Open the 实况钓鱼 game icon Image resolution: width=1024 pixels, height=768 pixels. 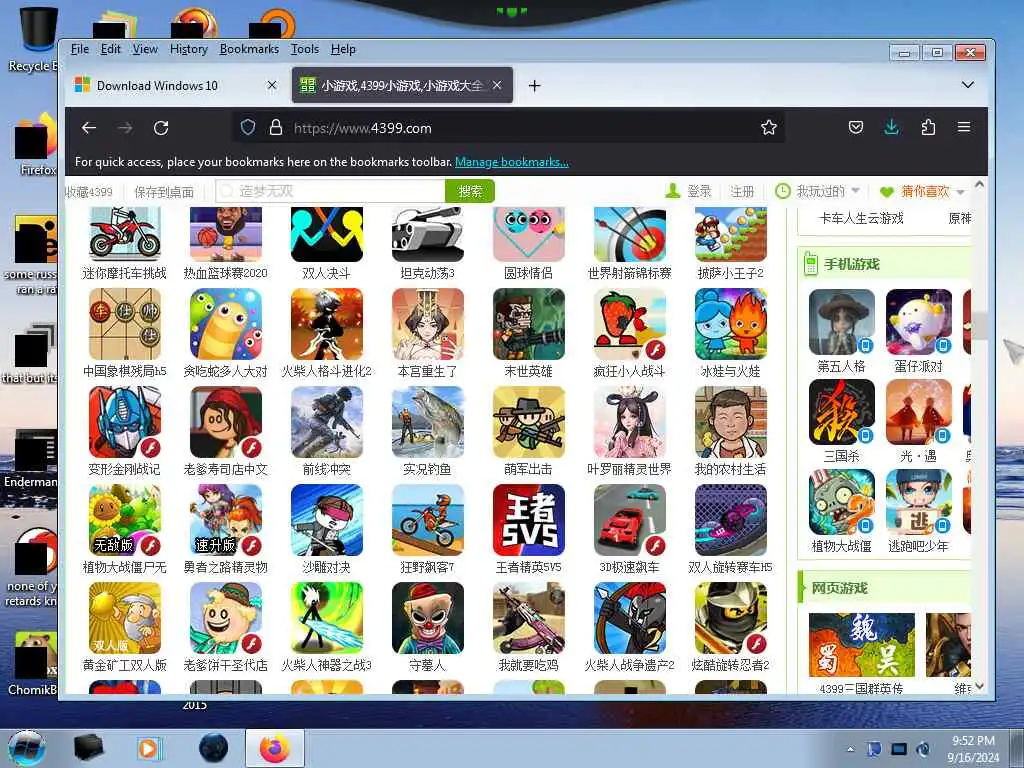pyautogui.click(x=428, y=422)
